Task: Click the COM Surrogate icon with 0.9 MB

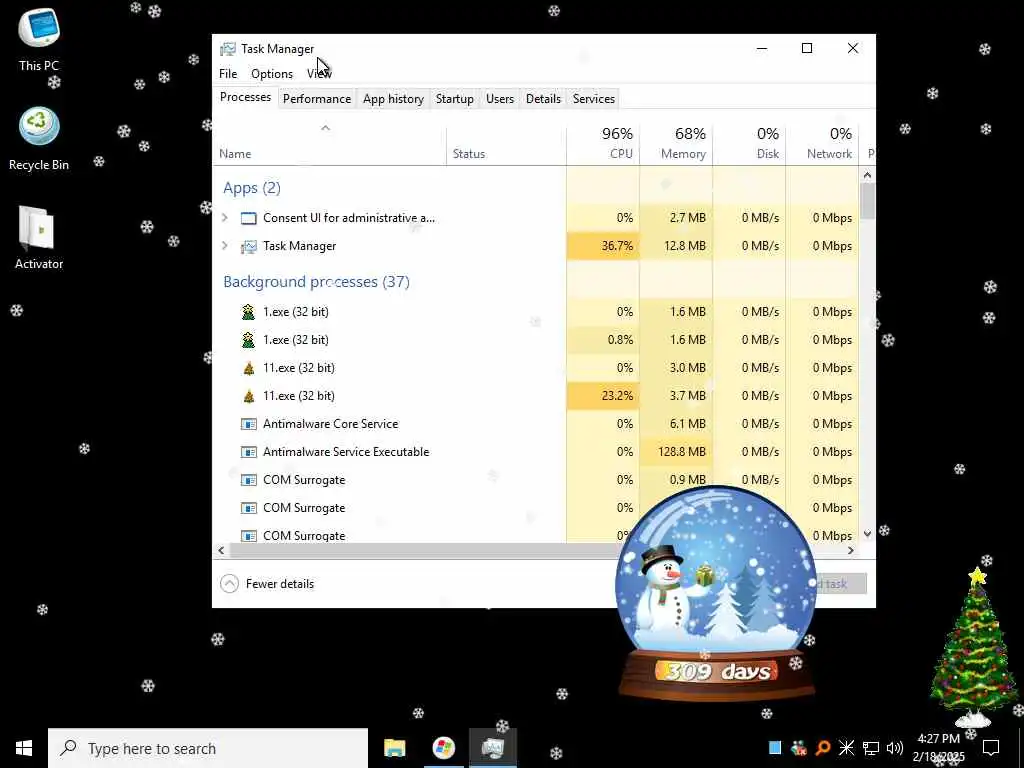Action: [x=248, y=480]
